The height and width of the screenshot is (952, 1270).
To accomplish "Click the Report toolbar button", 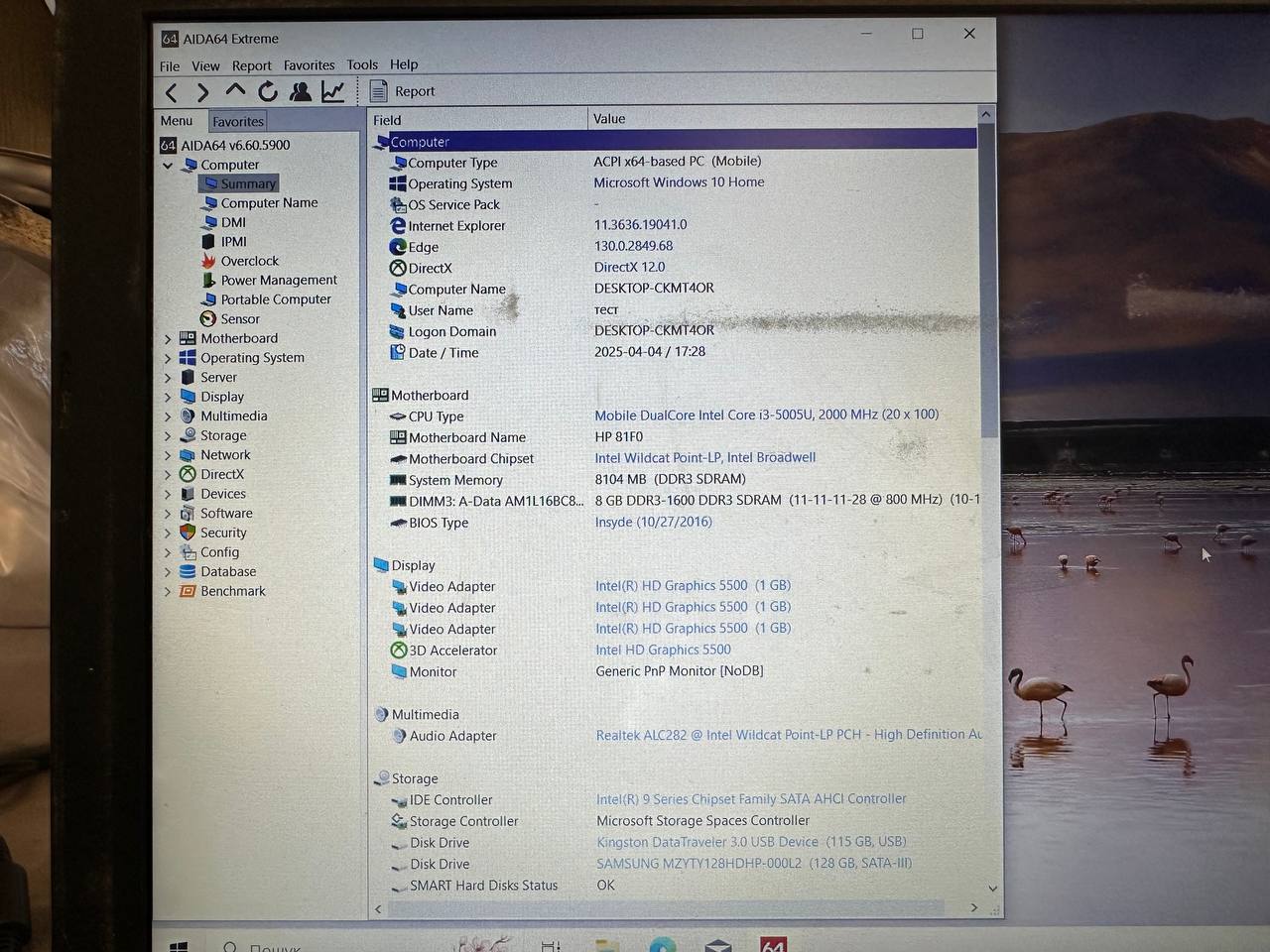I will tap(403, 91).
